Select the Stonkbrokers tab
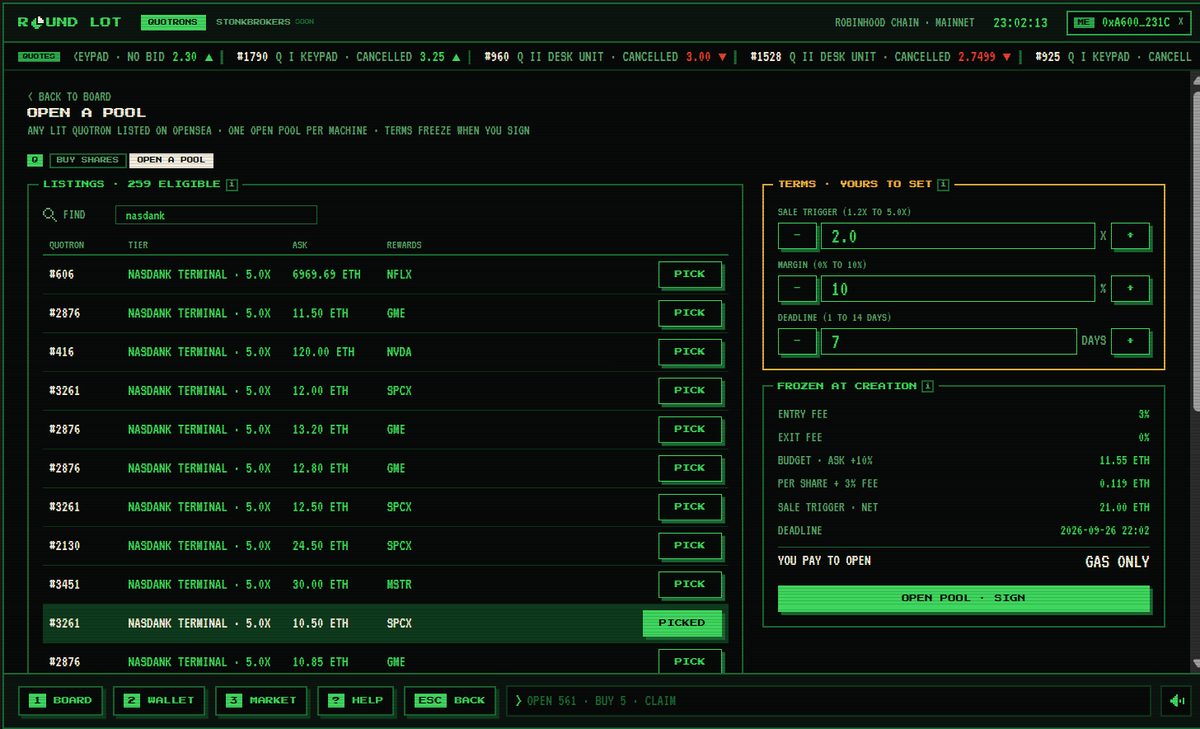The width and height of the screenshot is (1200, 729). coord(253,22)
